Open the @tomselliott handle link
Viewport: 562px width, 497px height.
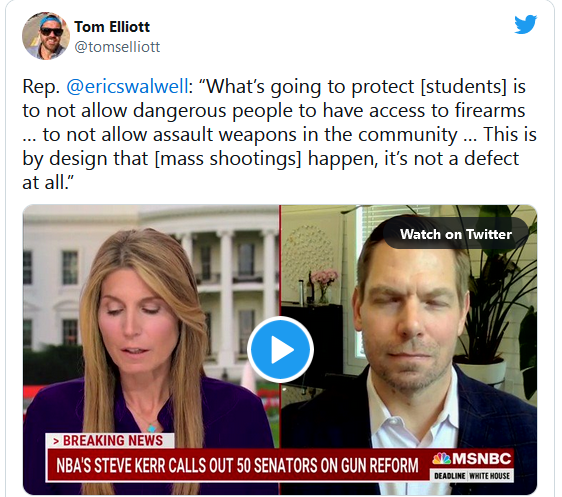click(x=117, y=47)
